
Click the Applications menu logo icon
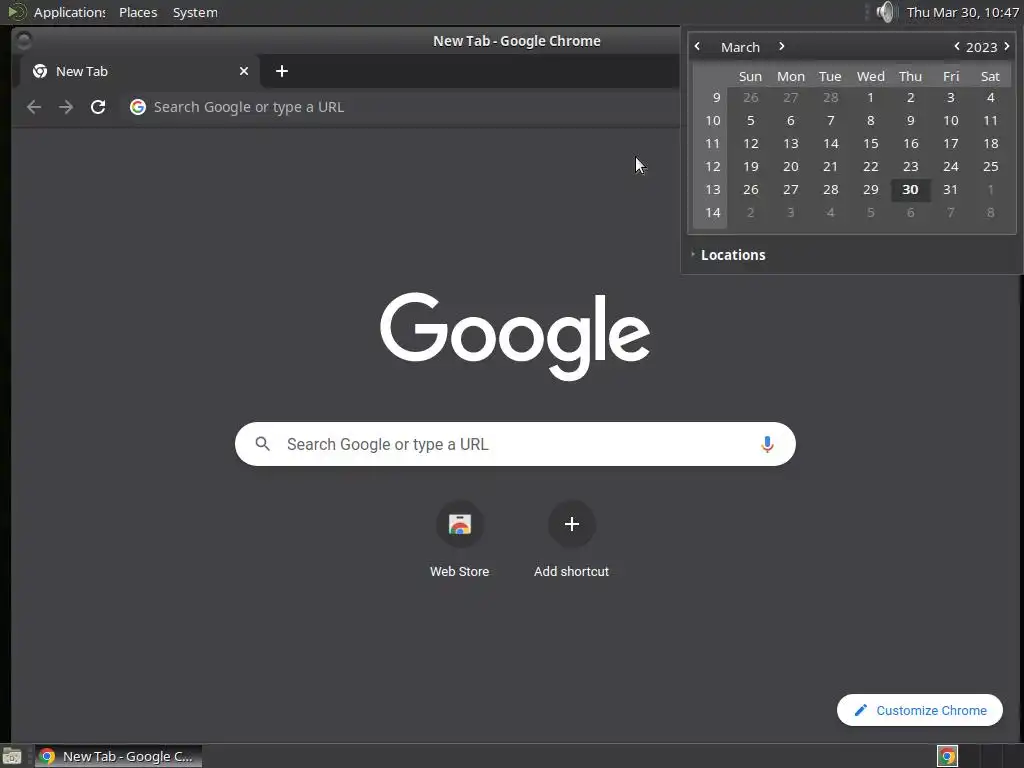[x=17, y=12]
